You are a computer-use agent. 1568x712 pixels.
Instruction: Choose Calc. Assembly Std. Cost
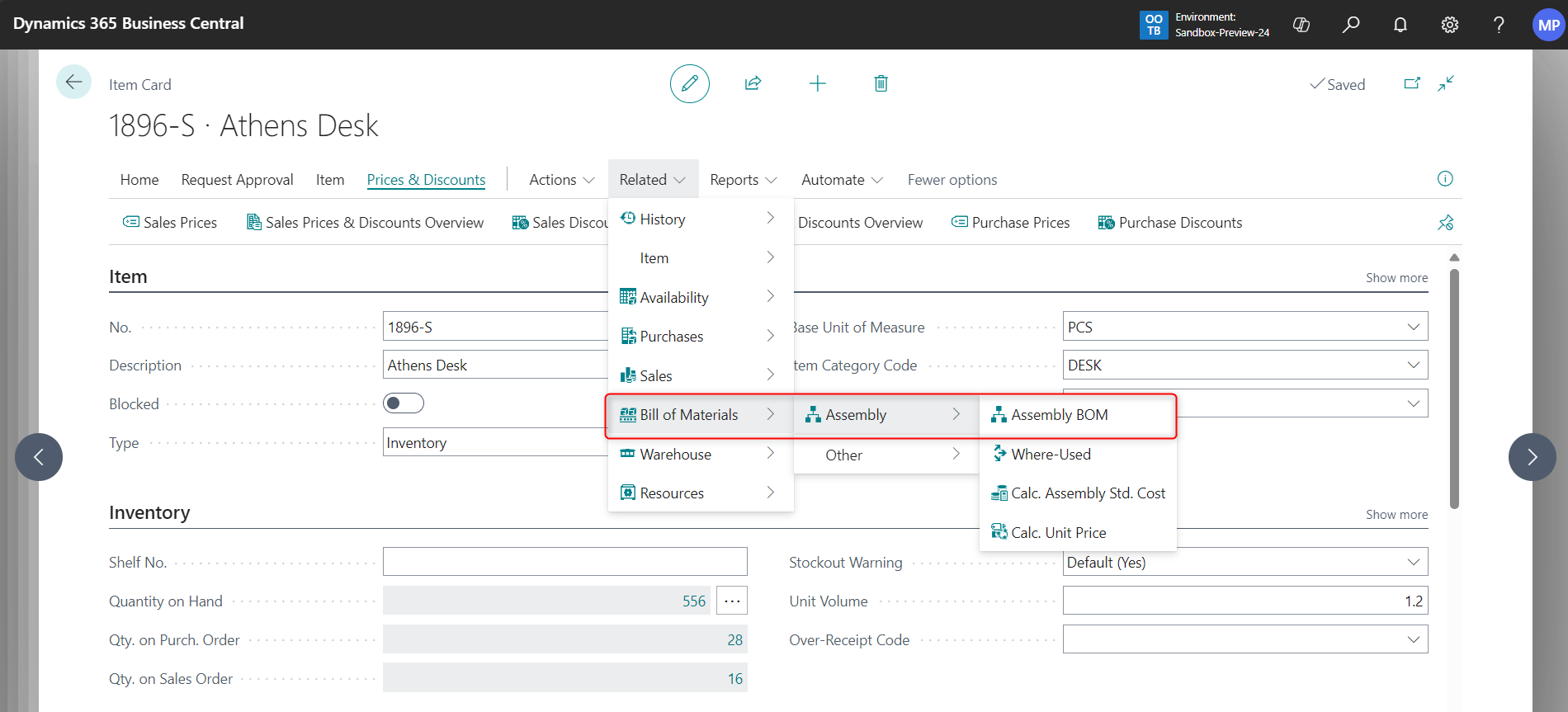[x=1078, y=493]
